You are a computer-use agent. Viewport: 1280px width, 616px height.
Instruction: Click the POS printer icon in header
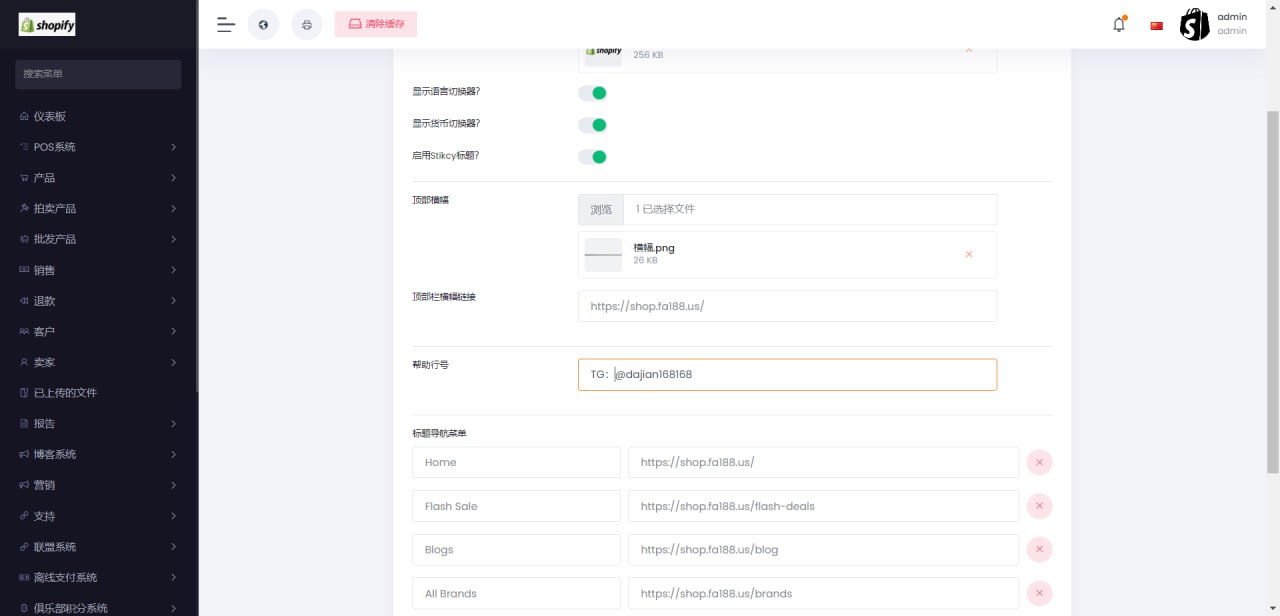(x=307, y=25)
